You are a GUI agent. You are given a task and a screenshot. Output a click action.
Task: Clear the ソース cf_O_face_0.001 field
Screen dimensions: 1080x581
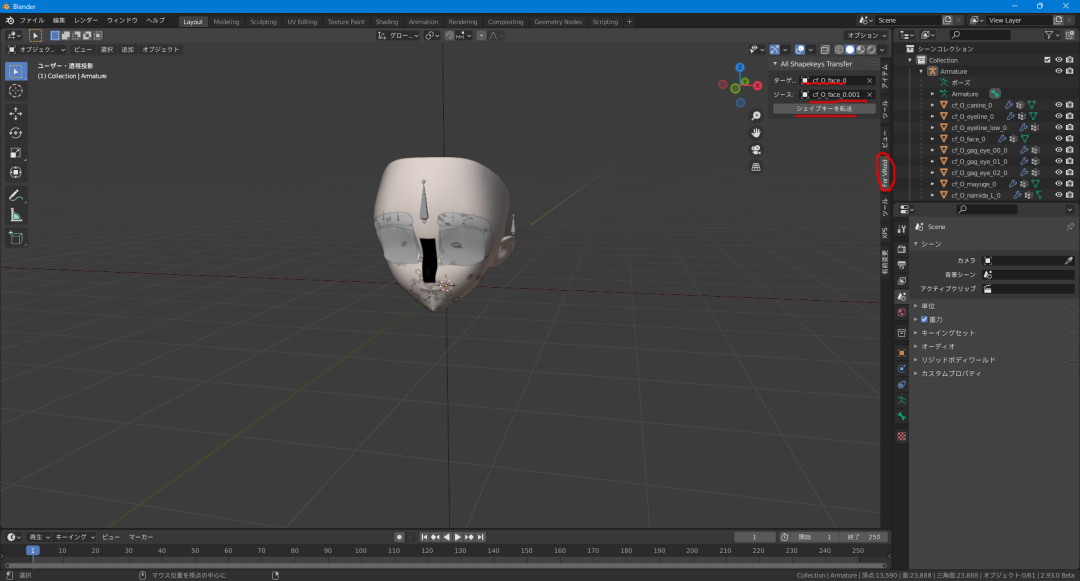(869, 94)
